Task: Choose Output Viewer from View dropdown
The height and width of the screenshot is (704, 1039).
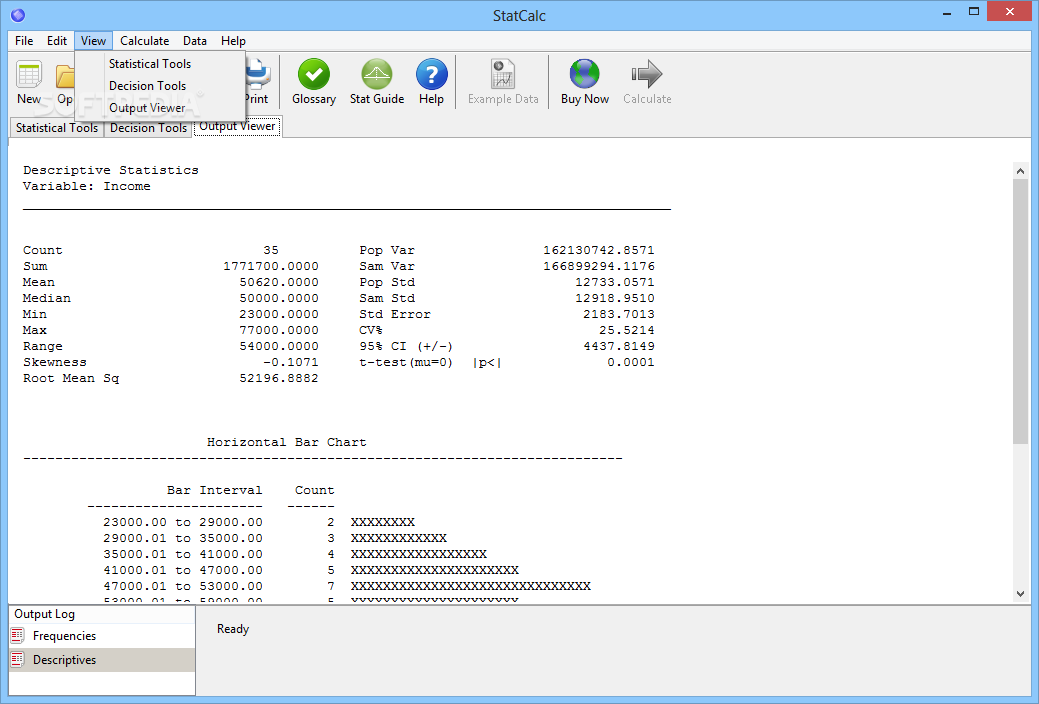Action: point(160,107)
